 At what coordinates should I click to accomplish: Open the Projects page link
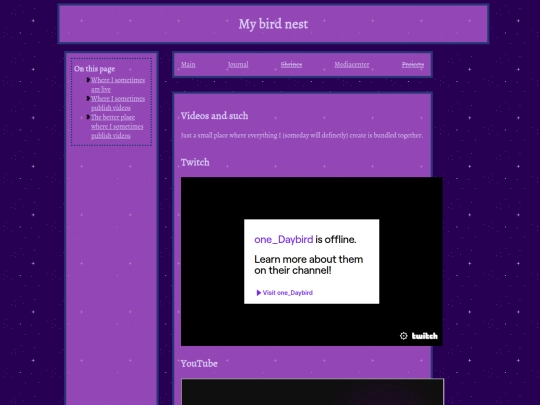coord(413,64)
